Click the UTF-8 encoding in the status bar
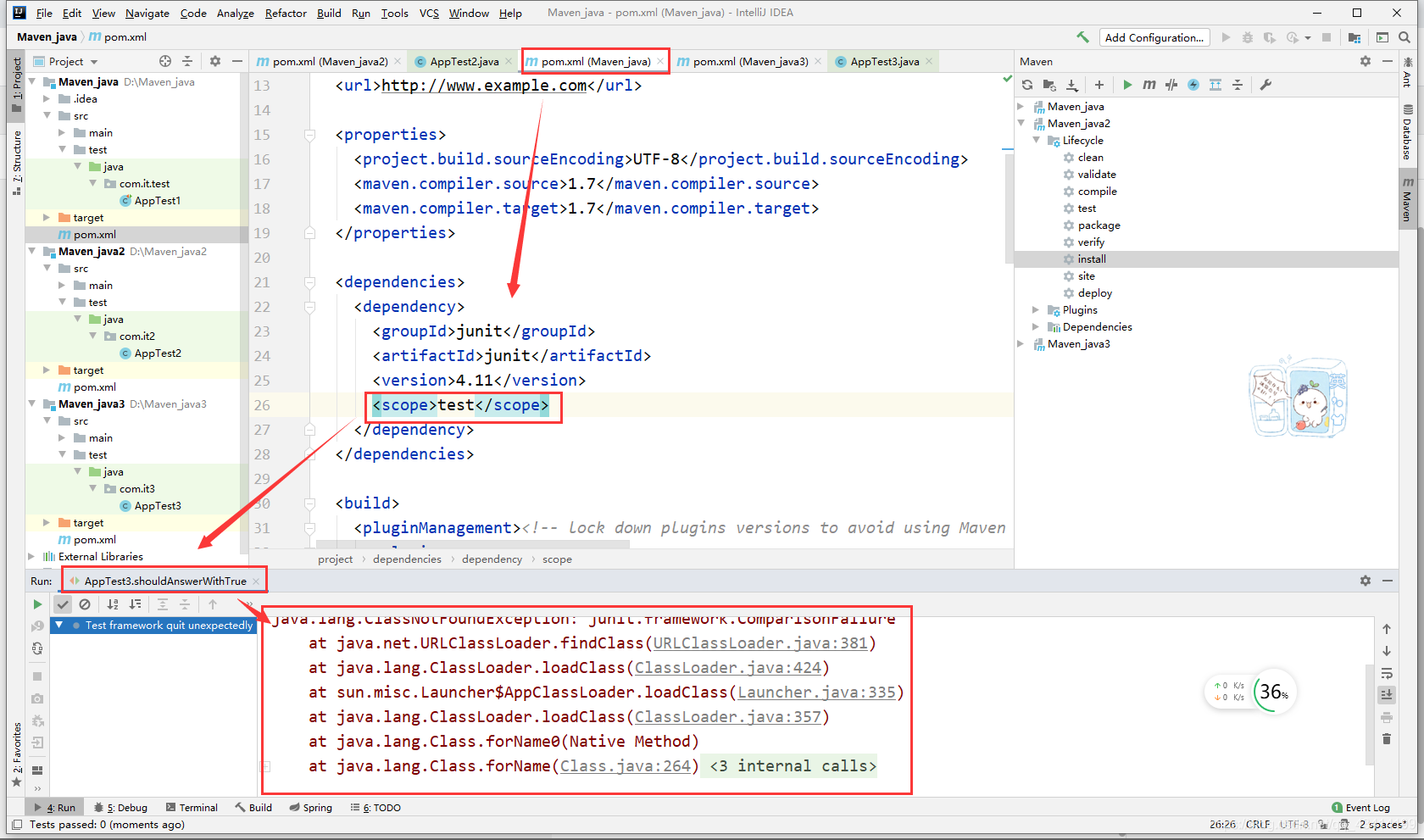 pos(1294,825)
